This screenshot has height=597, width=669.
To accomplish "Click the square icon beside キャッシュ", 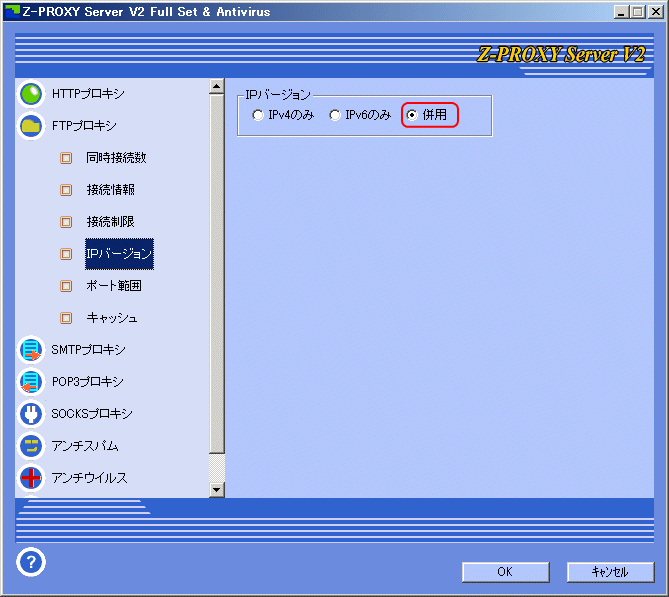I will (x=66, y=318).
